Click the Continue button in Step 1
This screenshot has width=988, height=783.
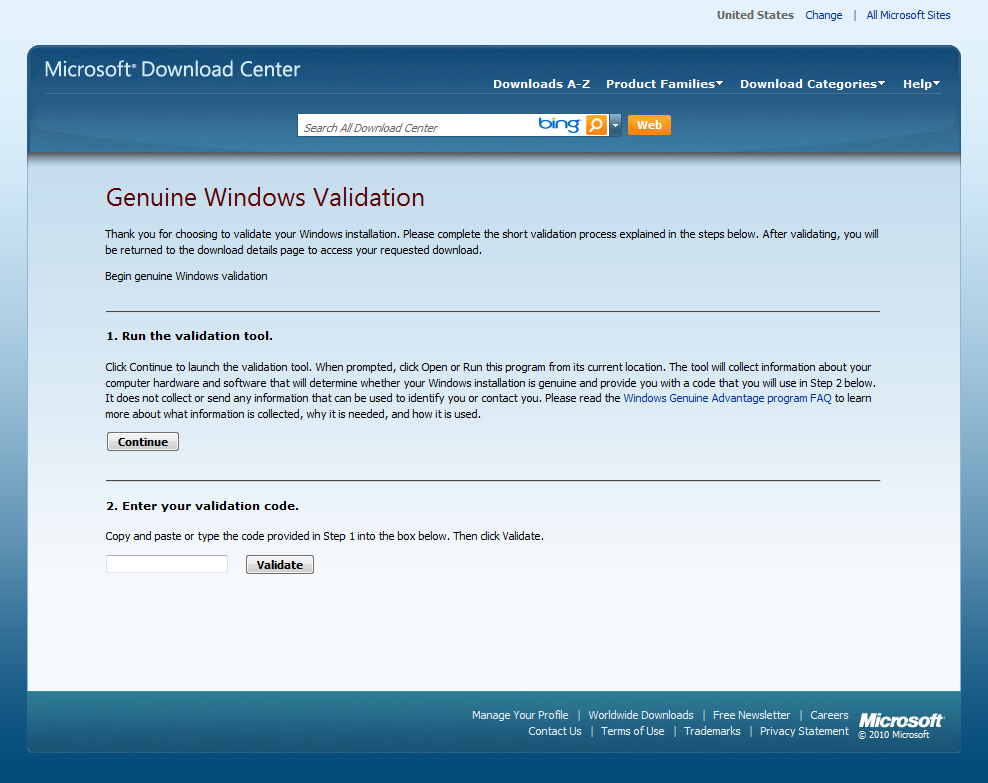[x=143, y=442]
